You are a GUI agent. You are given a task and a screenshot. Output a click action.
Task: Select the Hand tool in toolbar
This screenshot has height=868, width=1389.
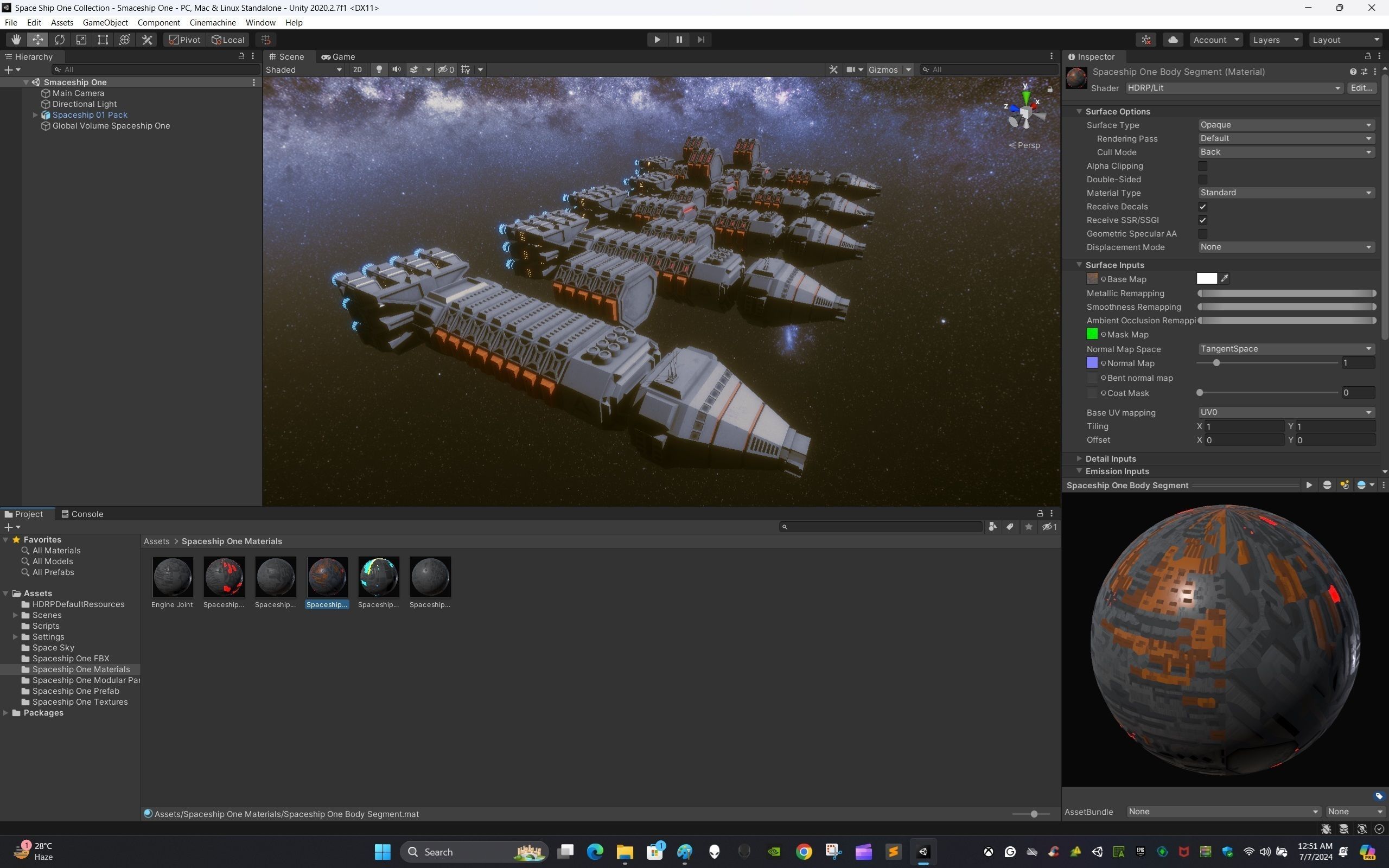click(x=16, y=40)
